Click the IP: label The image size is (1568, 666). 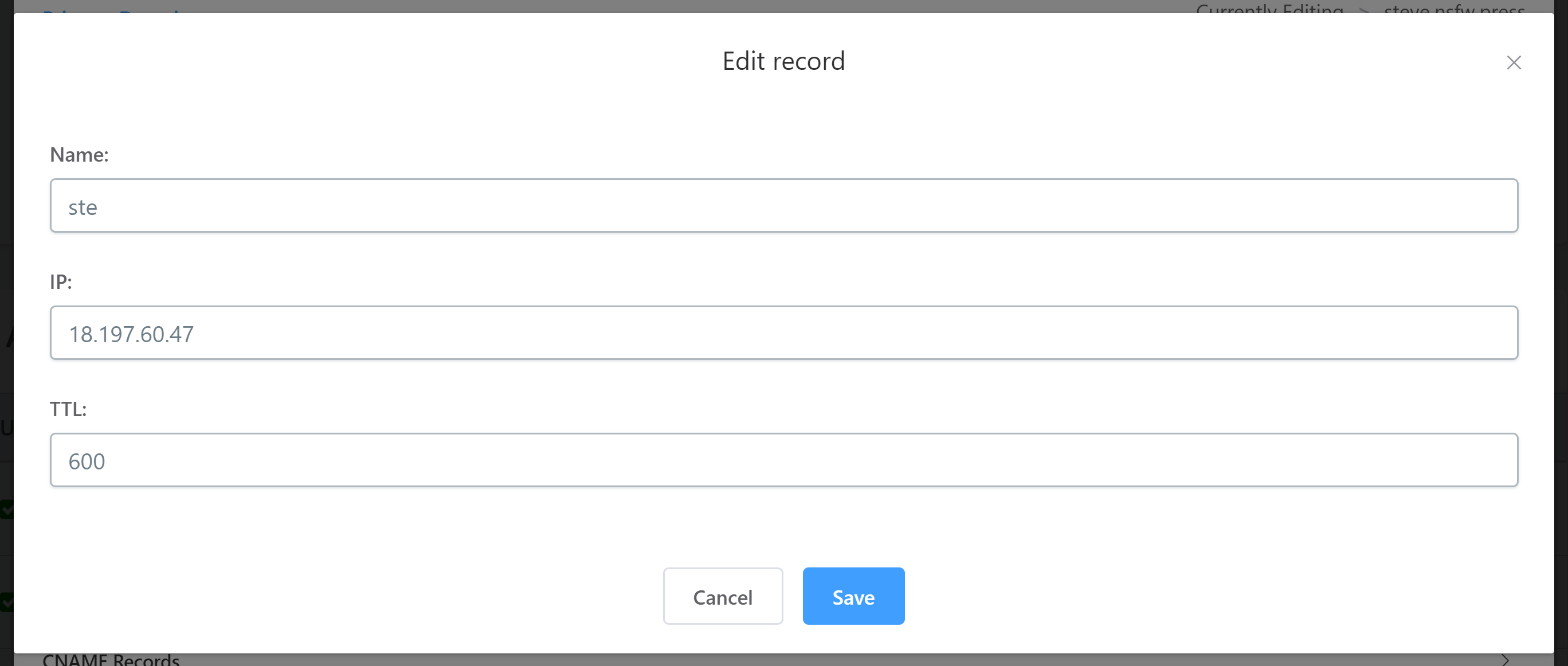coord(61,282)
